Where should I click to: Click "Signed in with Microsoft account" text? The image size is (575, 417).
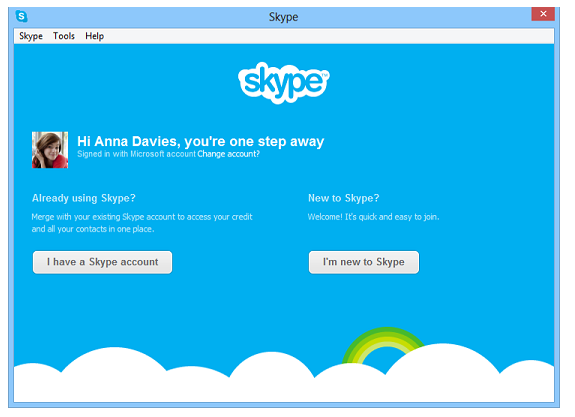tap(136, 154)
